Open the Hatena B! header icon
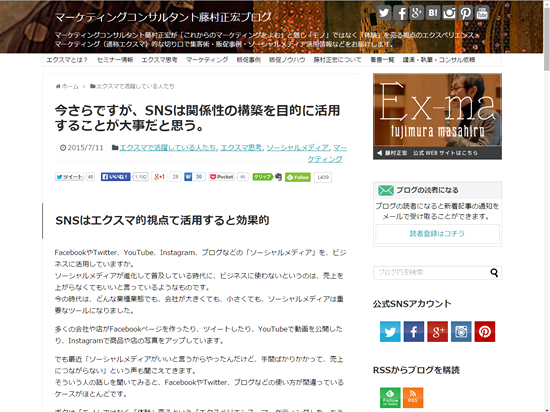This screenshot has height=412, width=550. (433, 13)
